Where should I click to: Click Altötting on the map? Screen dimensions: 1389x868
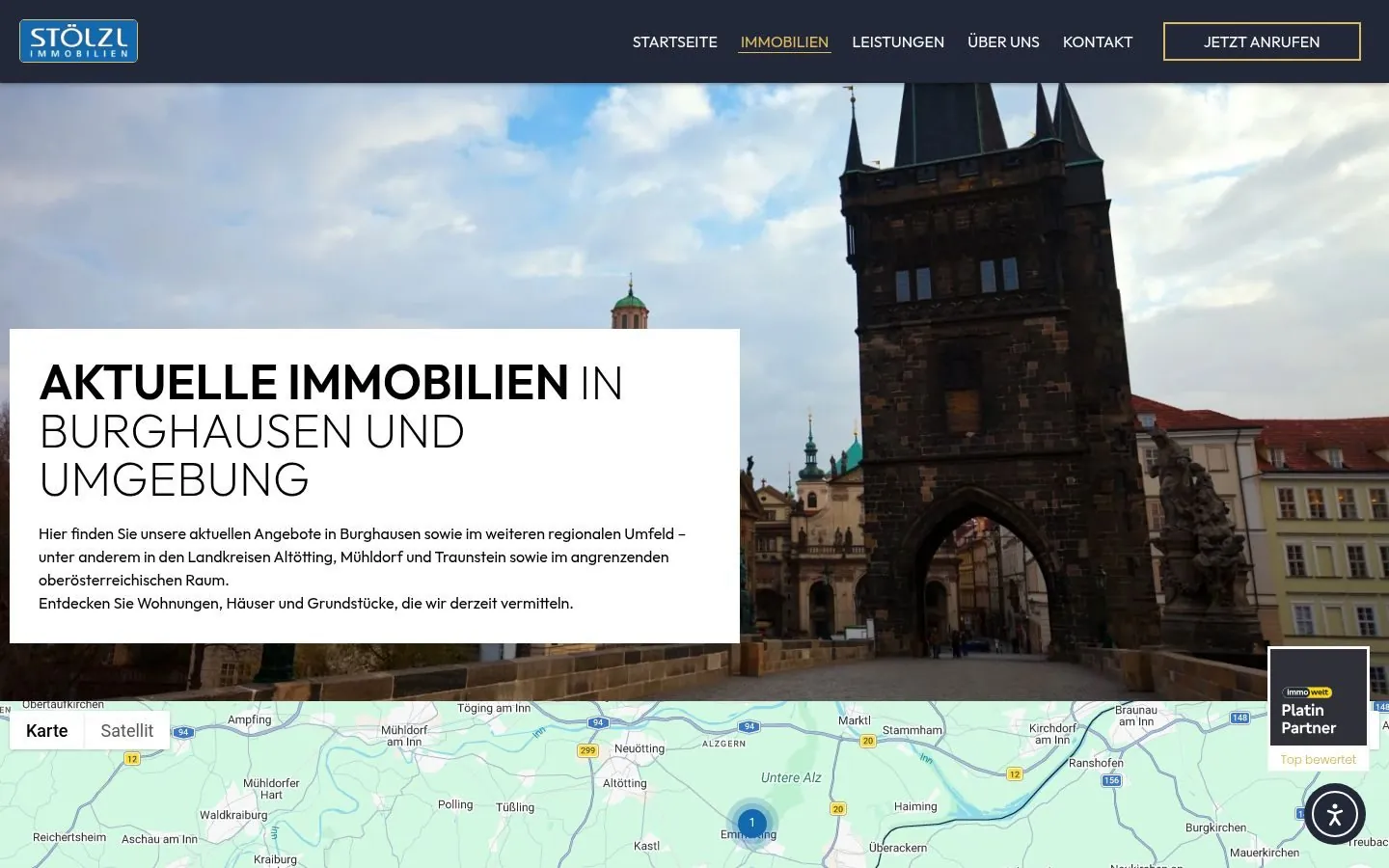tap(625, 783)
